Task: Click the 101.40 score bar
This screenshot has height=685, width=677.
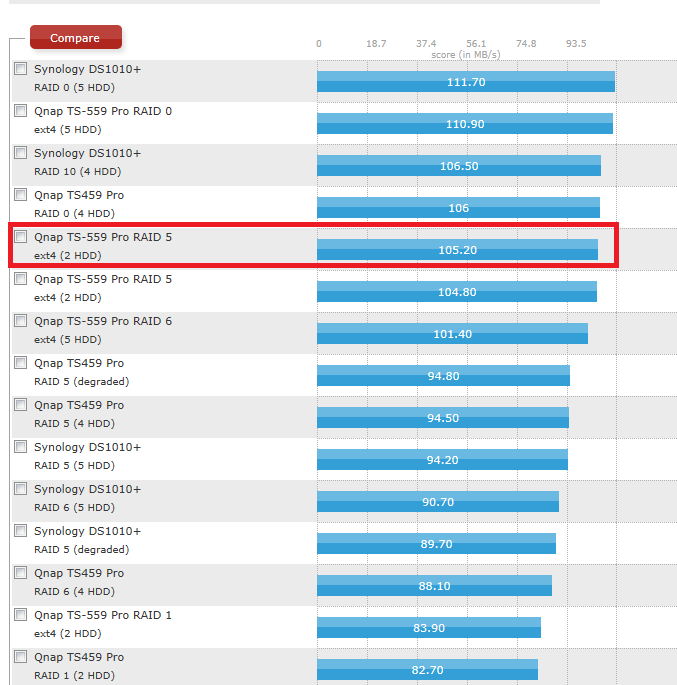Action: click(x=452, y=334)
